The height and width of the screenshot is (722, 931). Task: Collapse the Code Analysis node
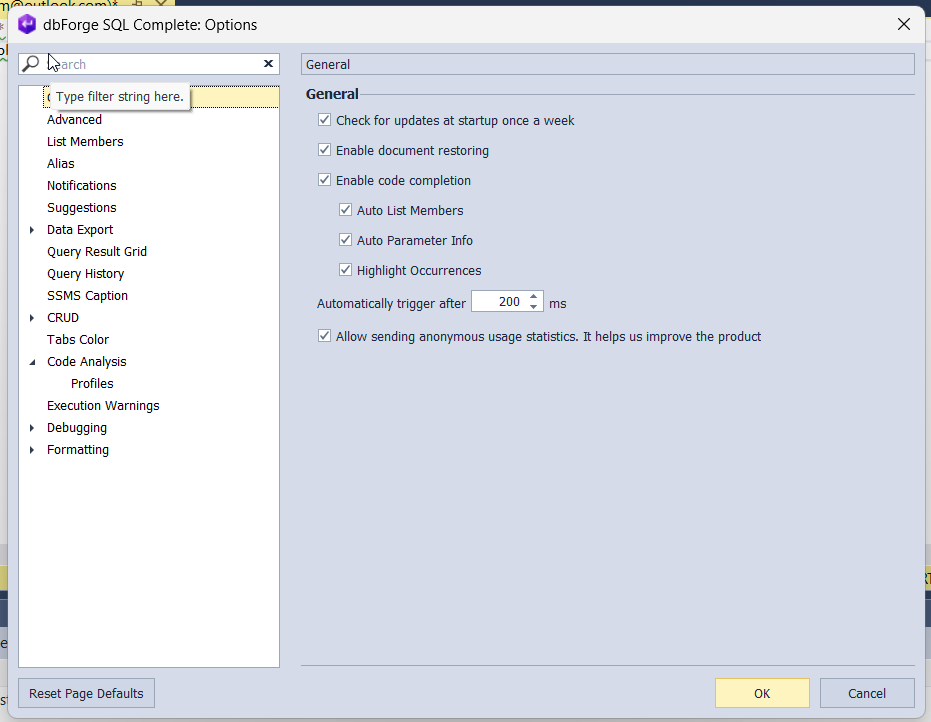coord(32,362)
